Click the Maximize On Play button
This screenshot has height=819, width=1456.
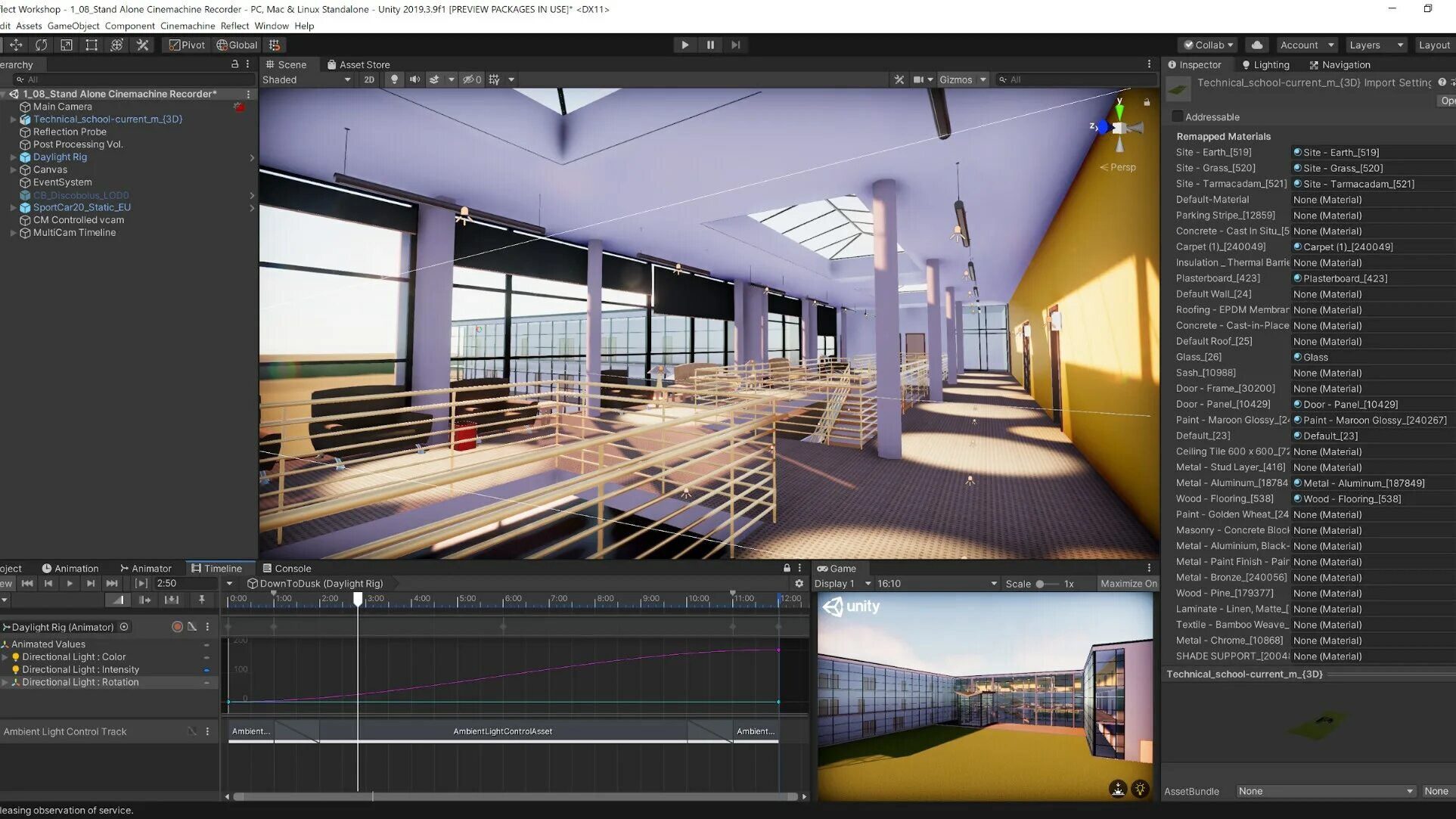pos(1128,583)
